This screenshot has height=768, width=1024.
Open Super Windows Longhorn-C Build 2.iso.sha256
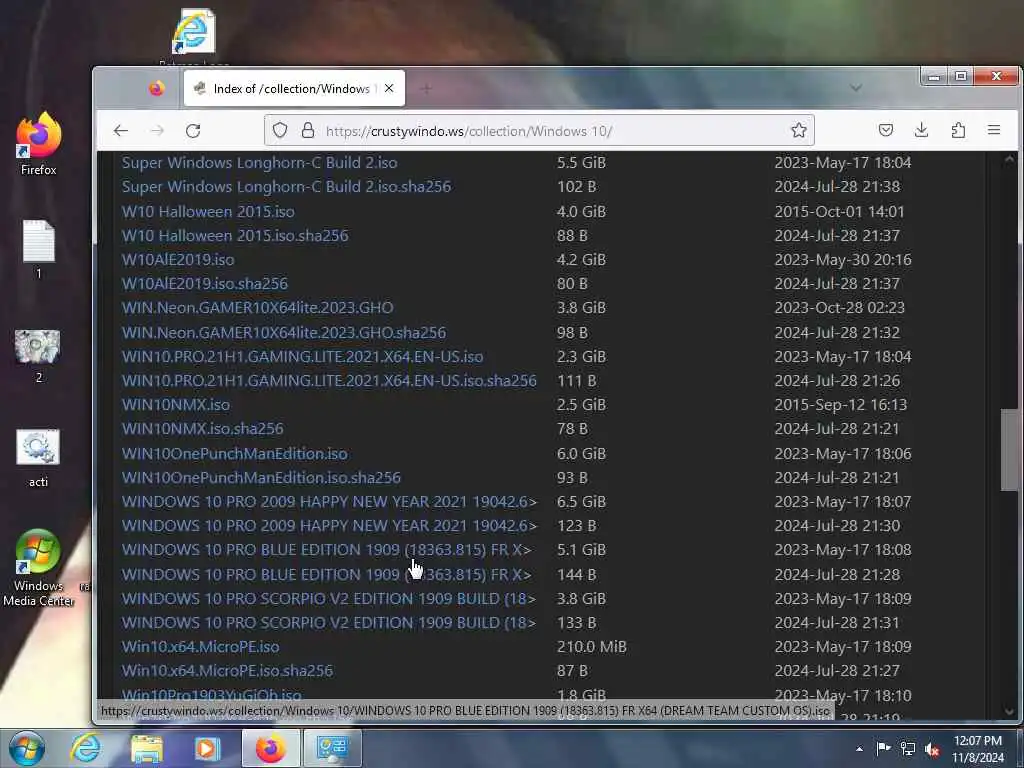pos(286,187)
